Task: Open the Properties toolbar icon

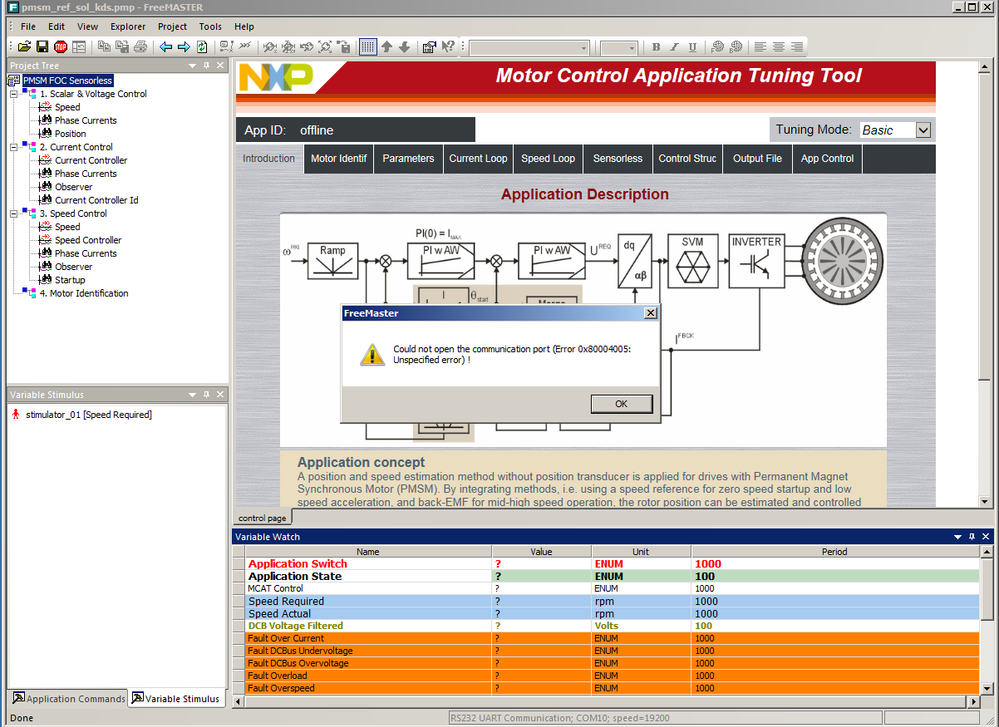Action: point(429,47)
